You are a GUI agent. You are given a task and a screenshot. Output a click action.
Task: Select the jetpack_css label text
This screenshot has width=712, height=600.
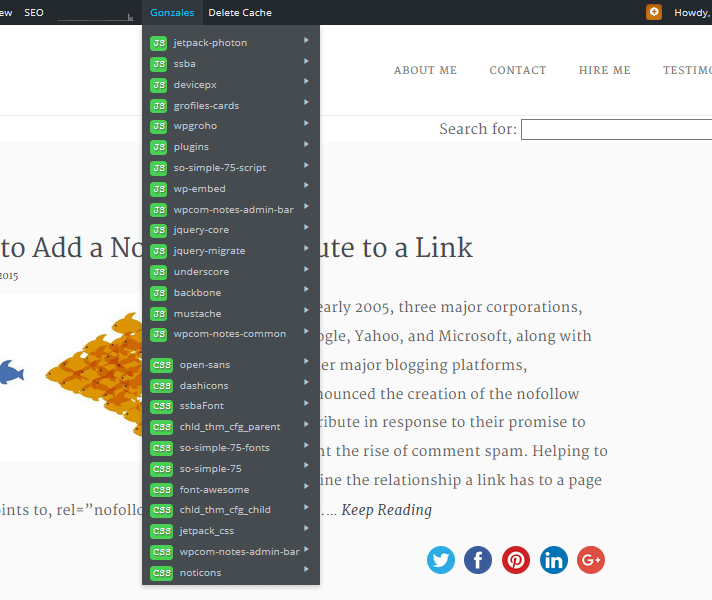207,531
